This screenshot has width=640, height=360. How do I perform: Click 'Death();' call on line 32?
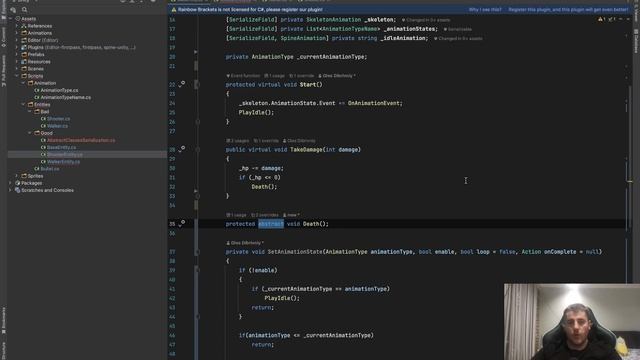click(x=264, y=187)
